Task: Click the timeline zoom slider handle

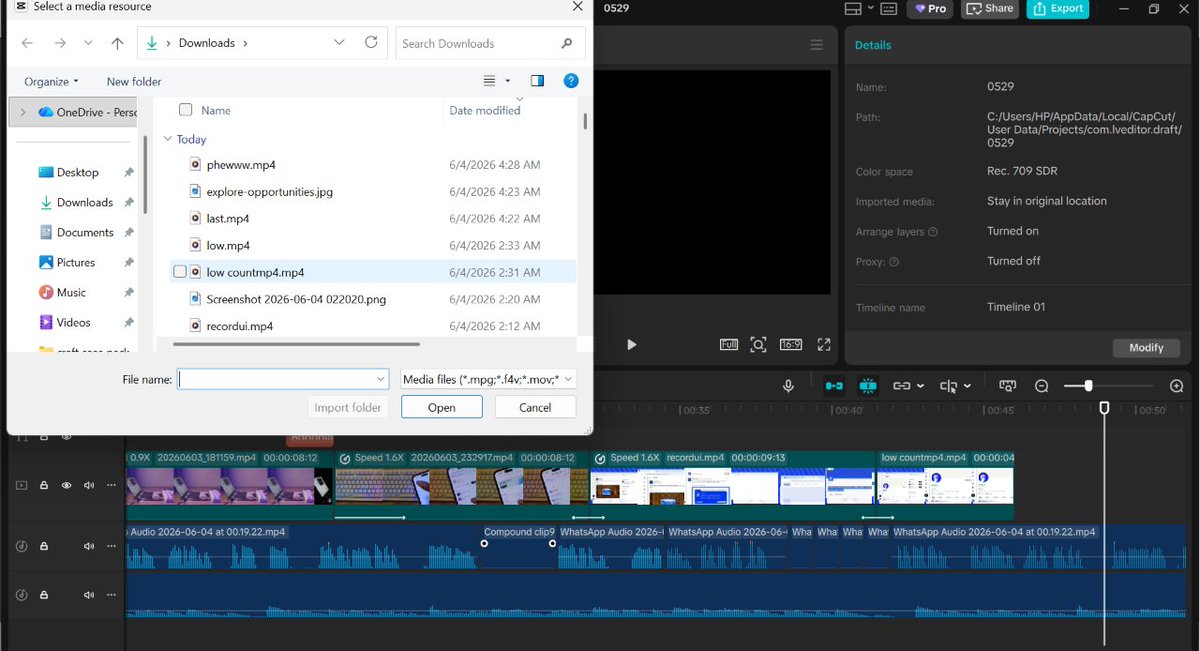Action: click(x=1088, y=386)
